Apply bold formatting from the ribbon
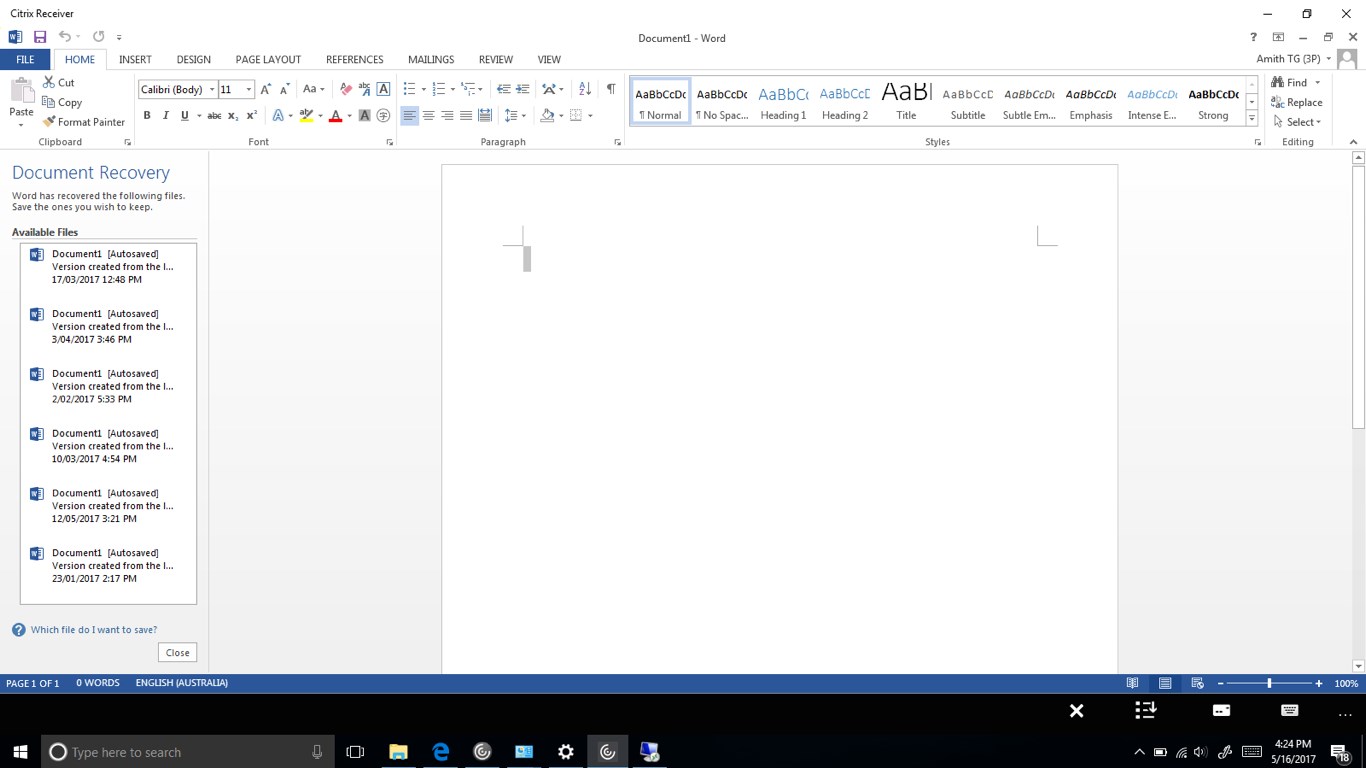Viewport: 1366px width, 768px height. pyautogui.click(x=146, y=115)
